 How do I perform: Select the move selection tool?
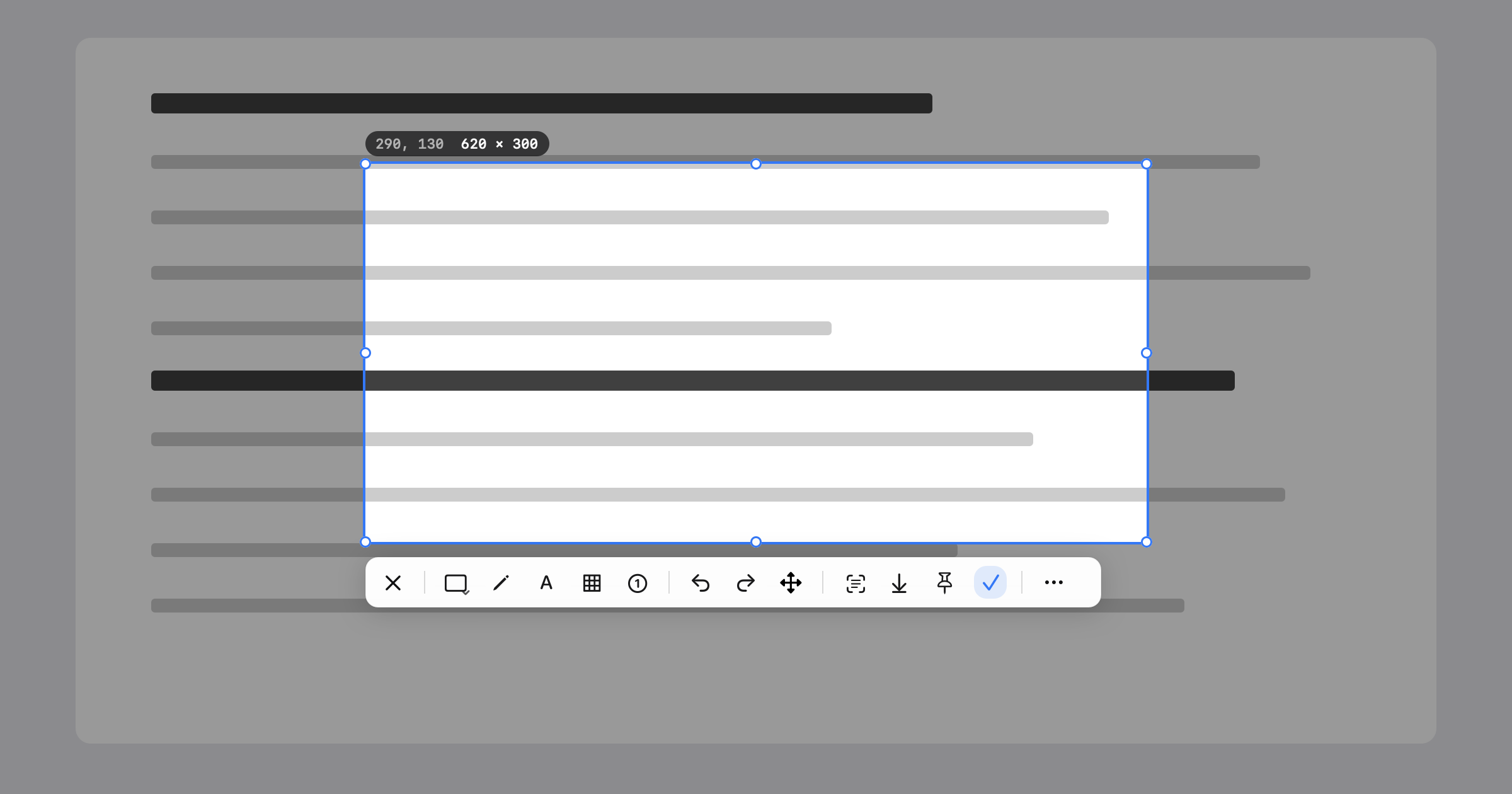[x=791, y=583]
